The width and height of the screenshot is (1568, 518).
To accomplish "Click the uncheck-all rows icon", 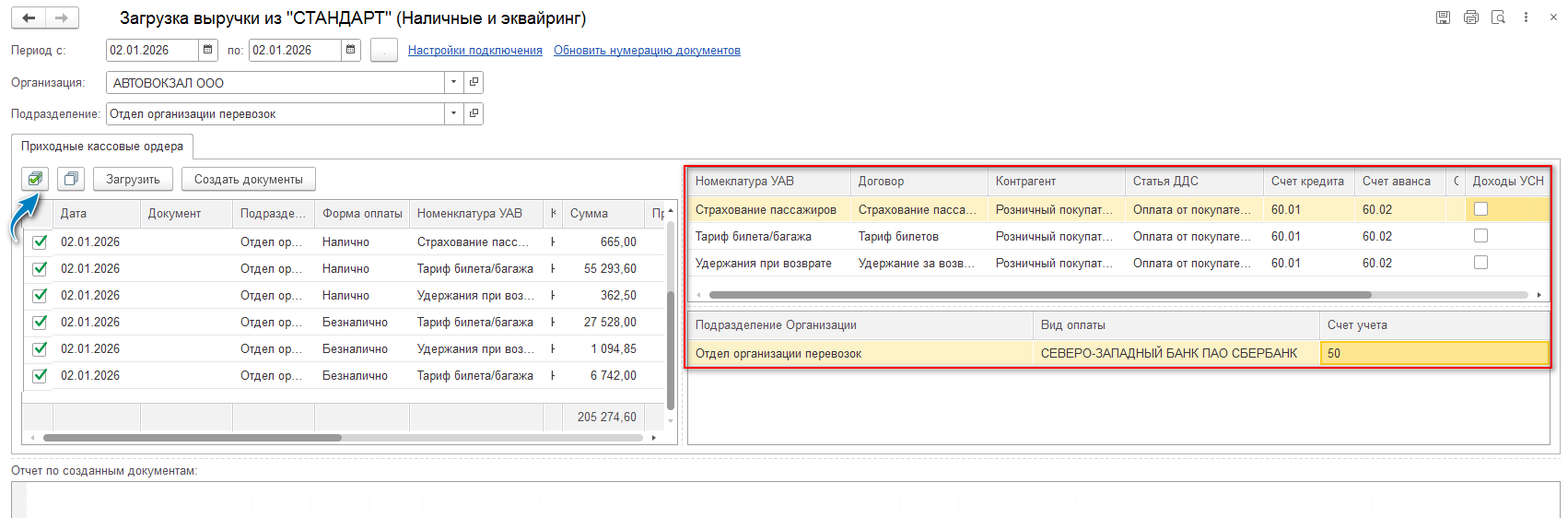I will (71, 179).
